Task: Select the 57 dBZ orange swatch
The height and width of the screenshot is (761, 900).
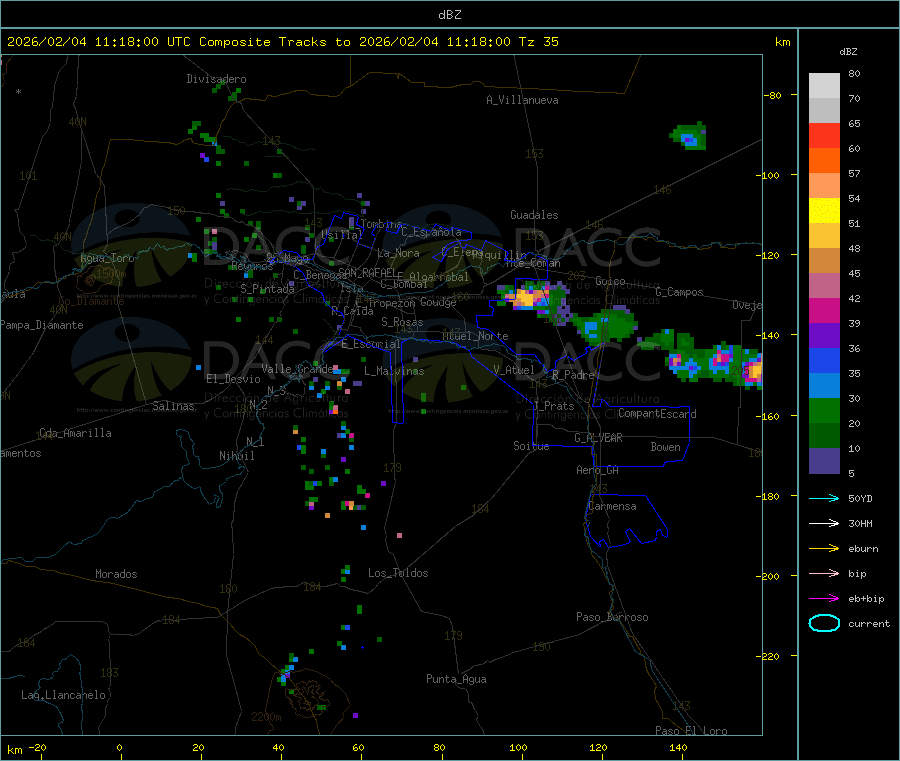Action: 824,161
